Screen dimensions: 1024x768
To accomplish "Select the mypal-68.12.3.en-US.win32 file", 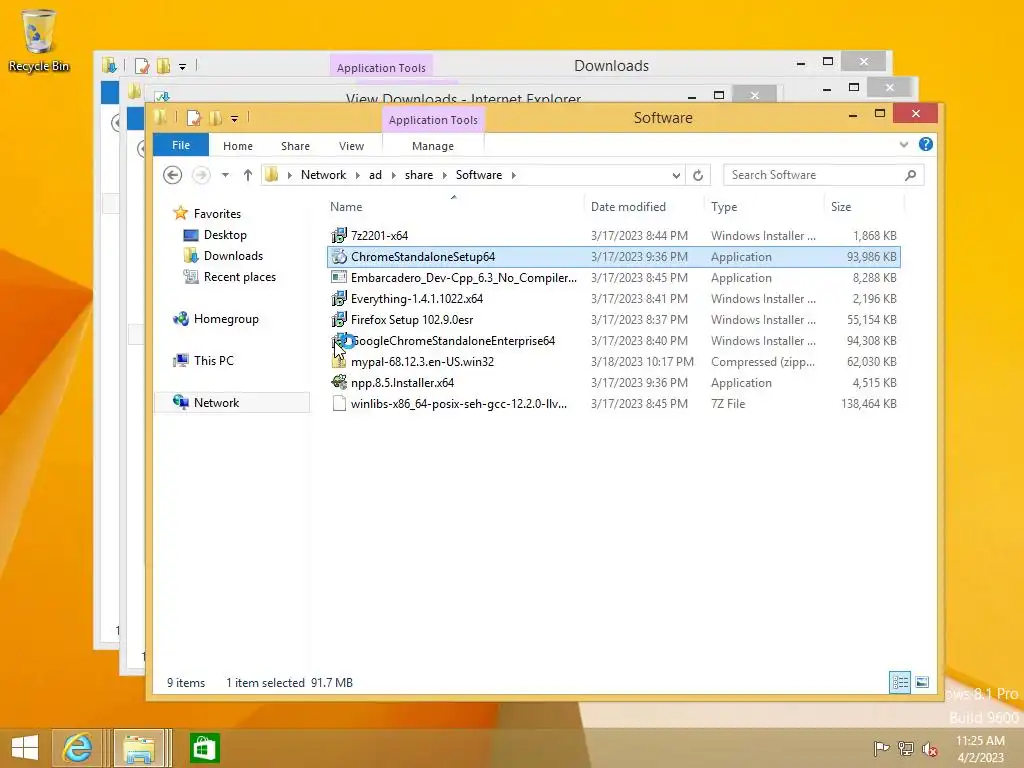I will (x=422, y=362).
